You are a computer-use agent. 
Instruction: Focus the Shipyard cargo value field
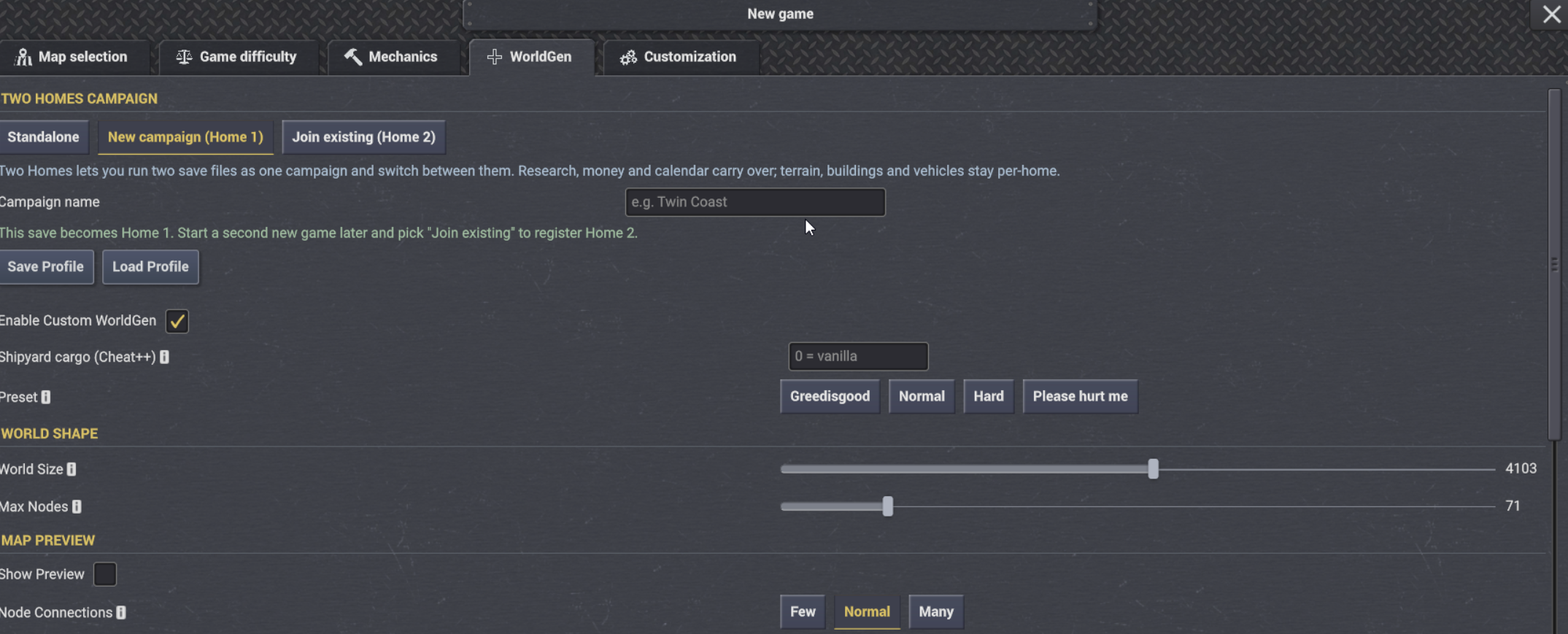click(x=858, y=356)
